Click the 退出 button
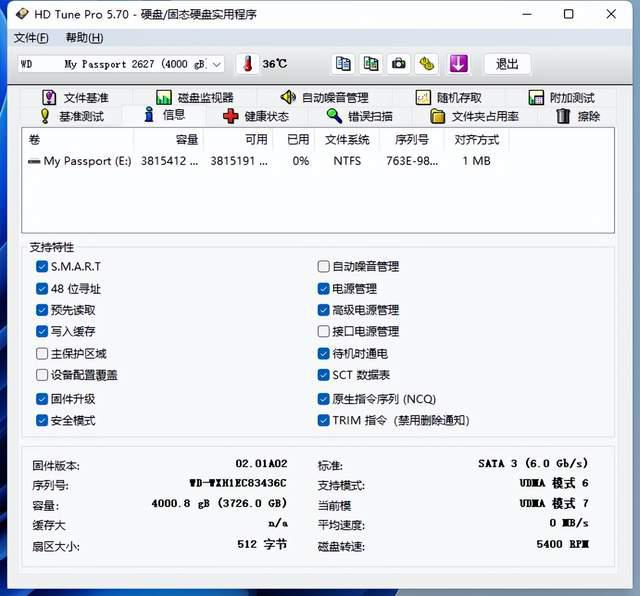 tap(507, 64)
